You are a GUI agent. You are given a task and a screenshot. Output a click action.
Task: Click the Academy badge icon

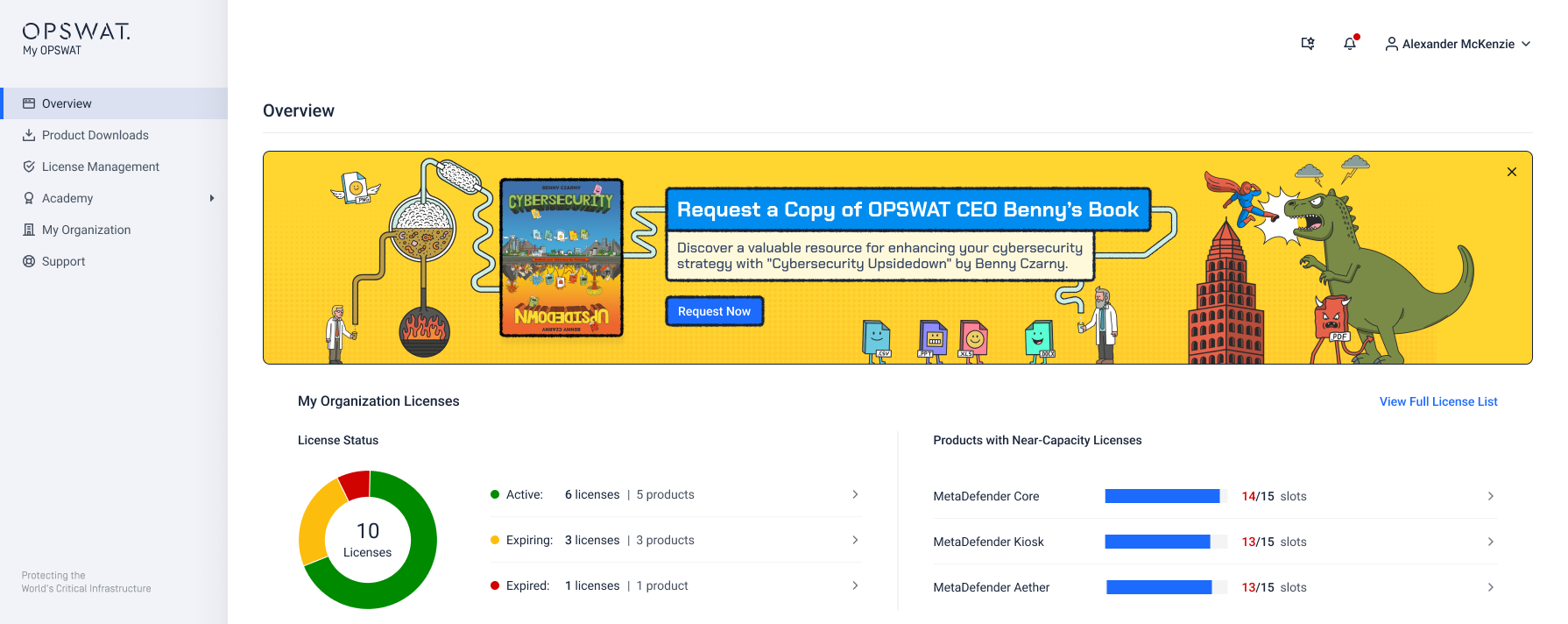[29, 198]
